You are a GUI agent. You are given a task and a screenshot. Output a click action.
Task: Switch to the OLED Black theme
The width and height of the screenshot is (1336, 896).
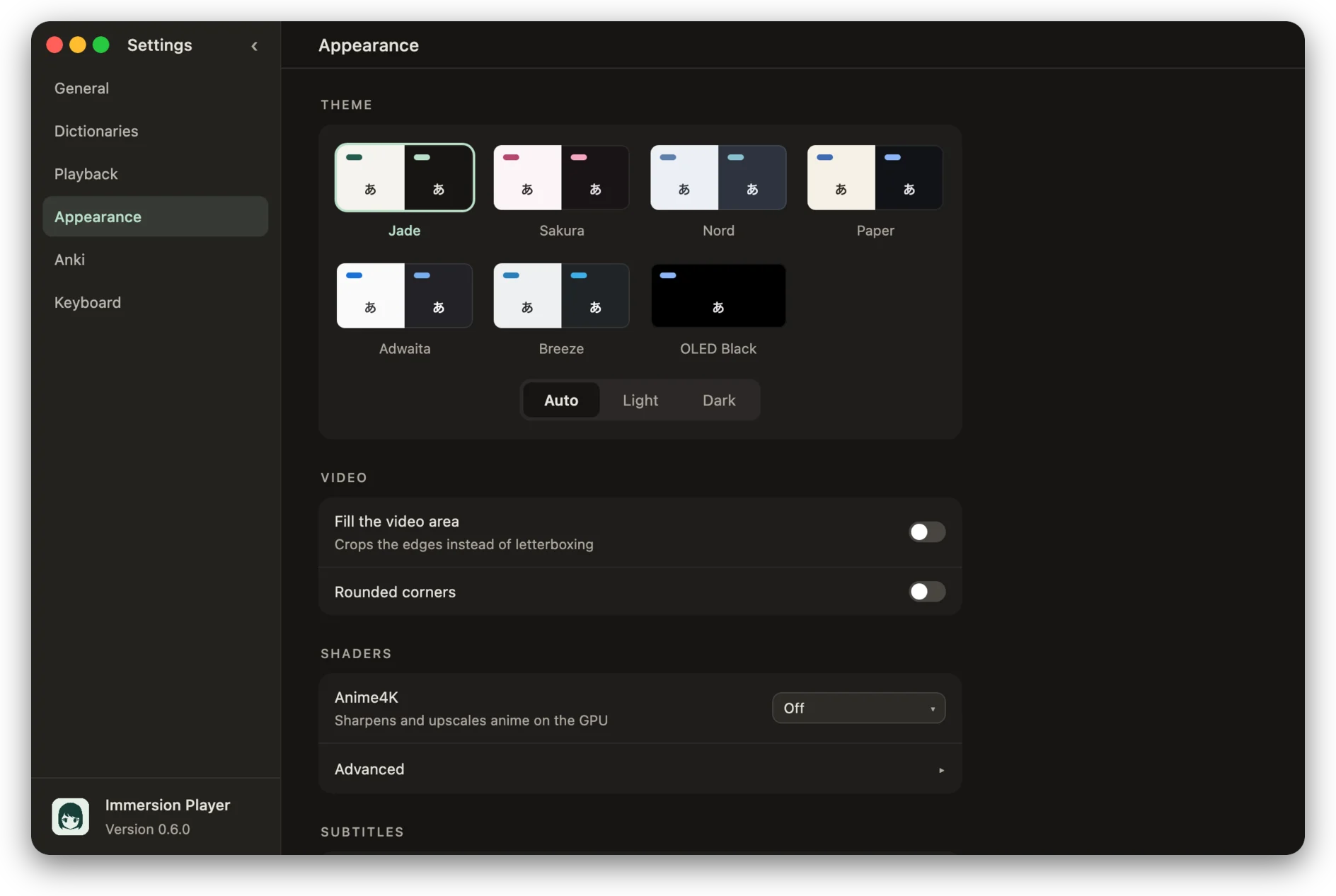pyautogui.click(x=718, y=296)
